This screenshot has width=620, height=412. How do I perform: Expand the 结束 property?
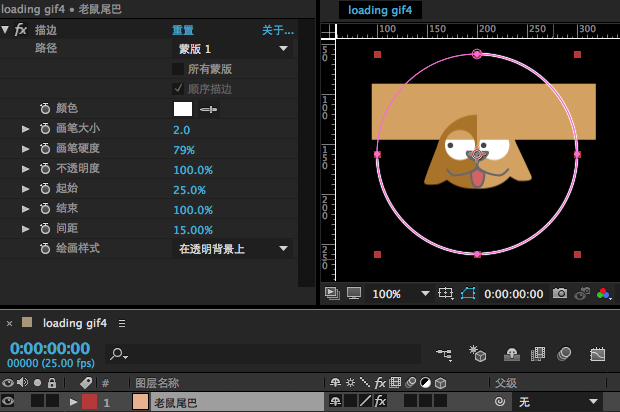point(25,208)
